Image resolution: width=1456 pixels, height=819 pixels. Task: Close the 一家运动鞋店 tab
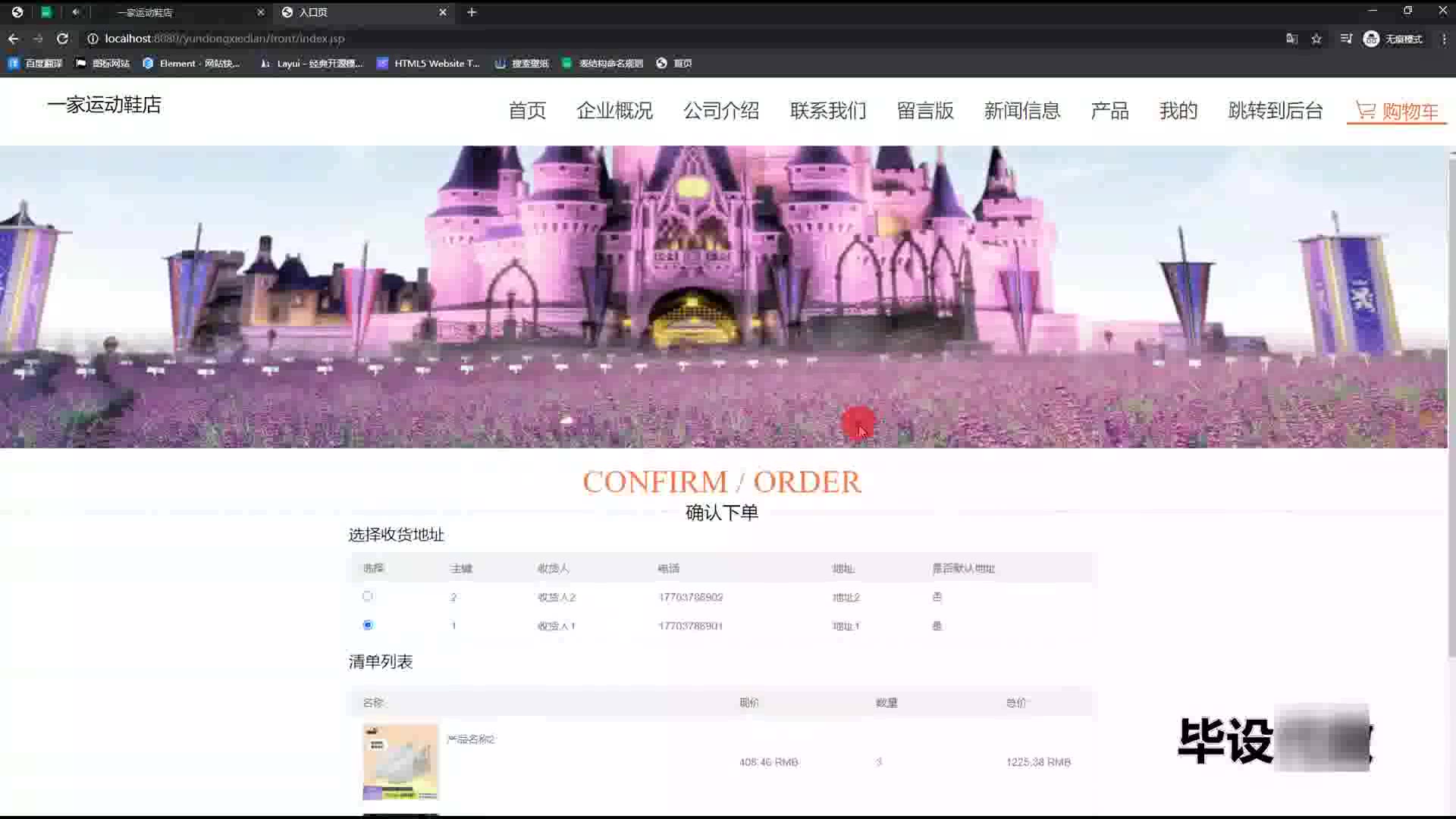tap(261, 12)
